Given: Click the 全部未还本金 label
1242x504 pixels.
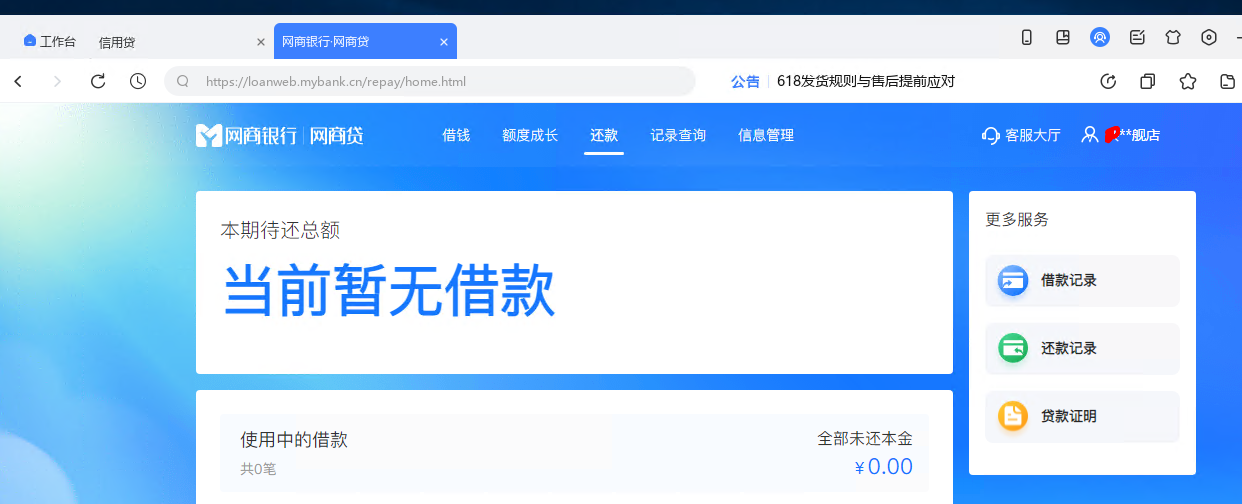Looking at the screenshot, I should pos(865,438).
